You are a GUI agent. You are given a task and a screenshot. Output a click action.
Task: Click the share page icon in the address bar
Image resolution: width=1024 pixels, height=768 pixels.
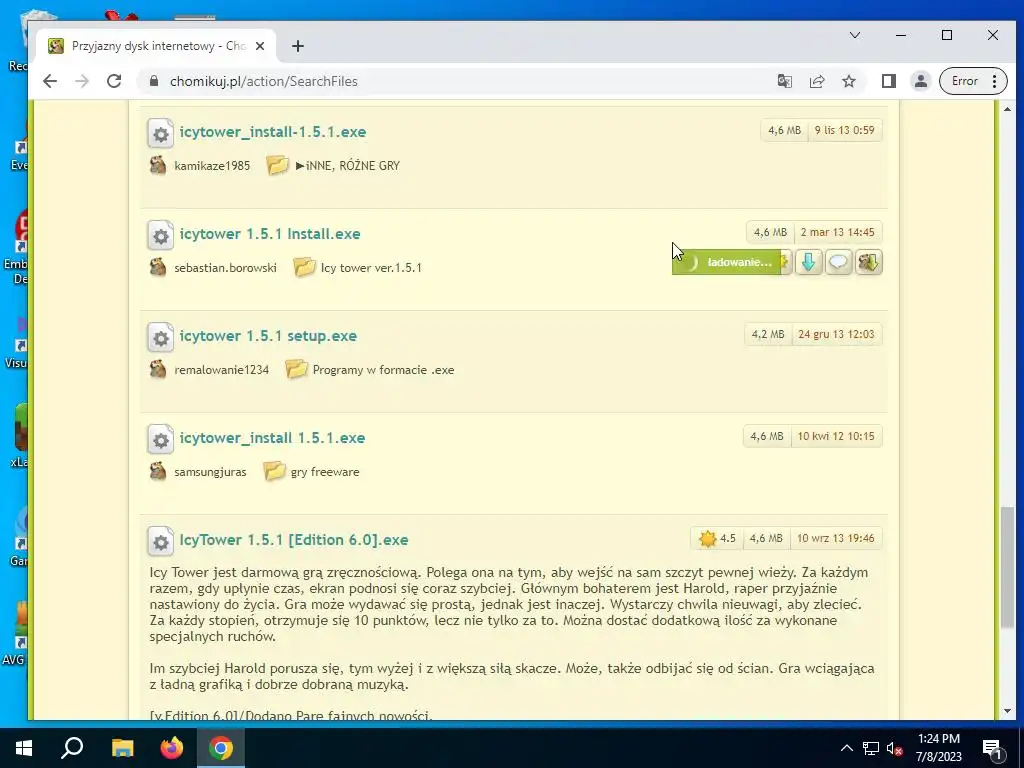816,81
